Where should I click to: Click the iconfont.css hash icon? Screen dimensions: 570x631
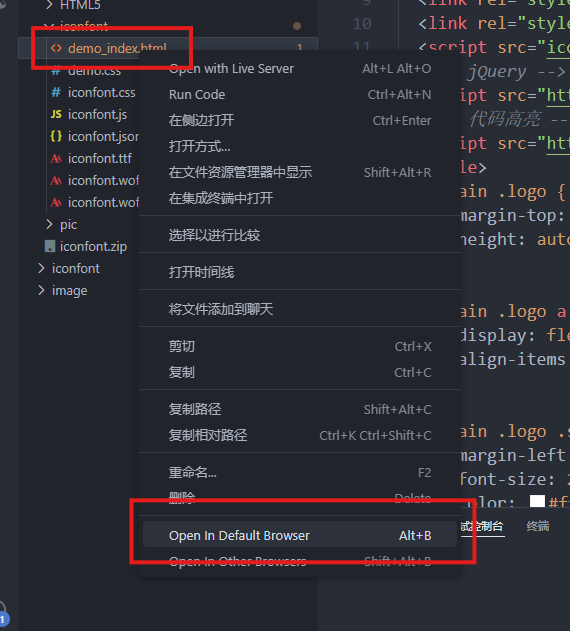56,93
